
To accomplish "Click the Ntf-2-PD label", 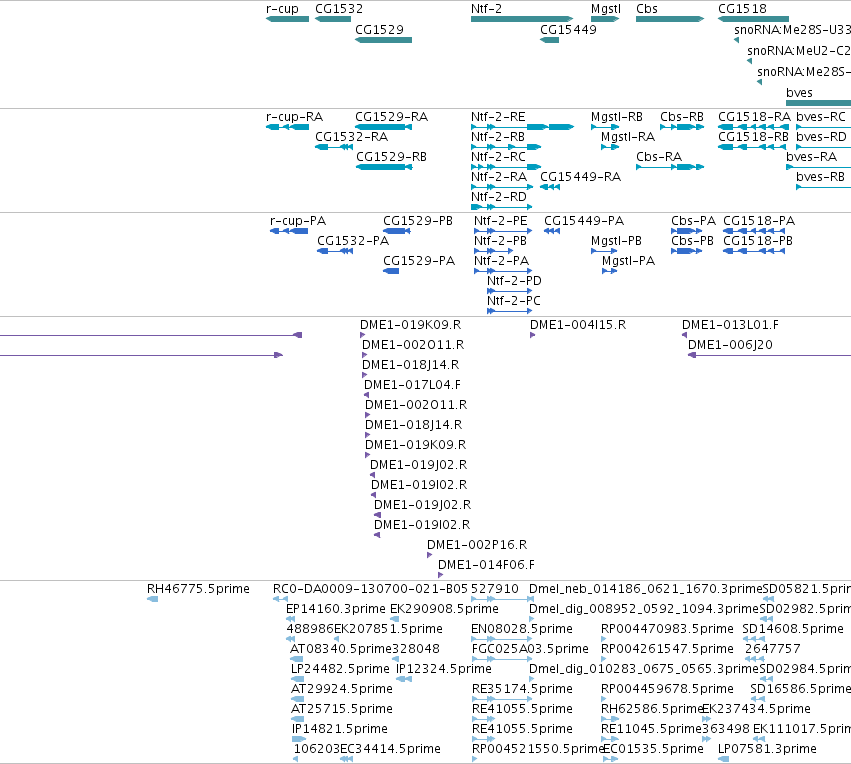I will (x=514, y=281).
